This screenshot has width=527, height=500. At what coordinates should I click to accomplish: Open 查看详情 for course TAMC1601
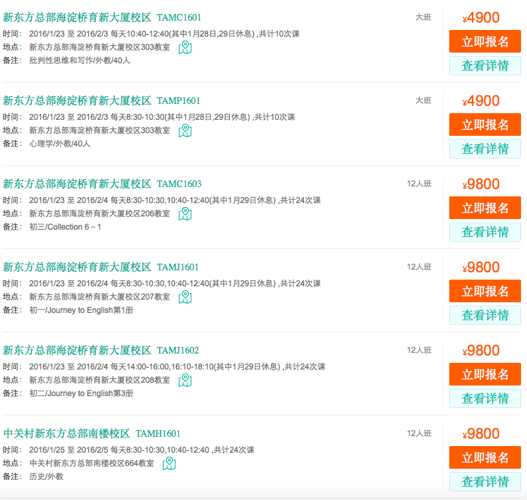(x=485, y=66)
